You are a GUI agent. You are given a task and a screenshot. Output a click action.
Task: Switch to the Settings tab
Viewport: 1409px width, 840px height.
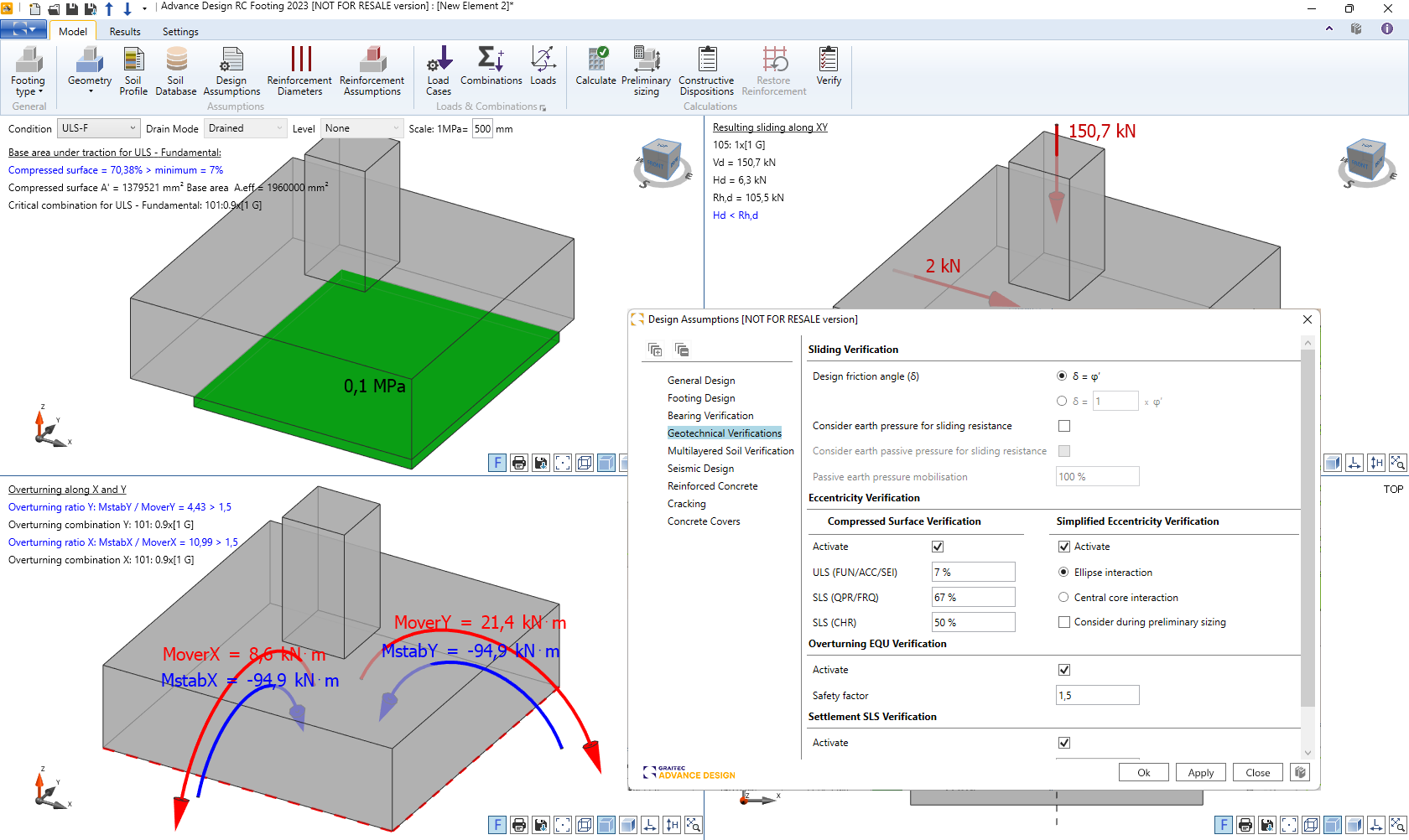tap(180, 31)
